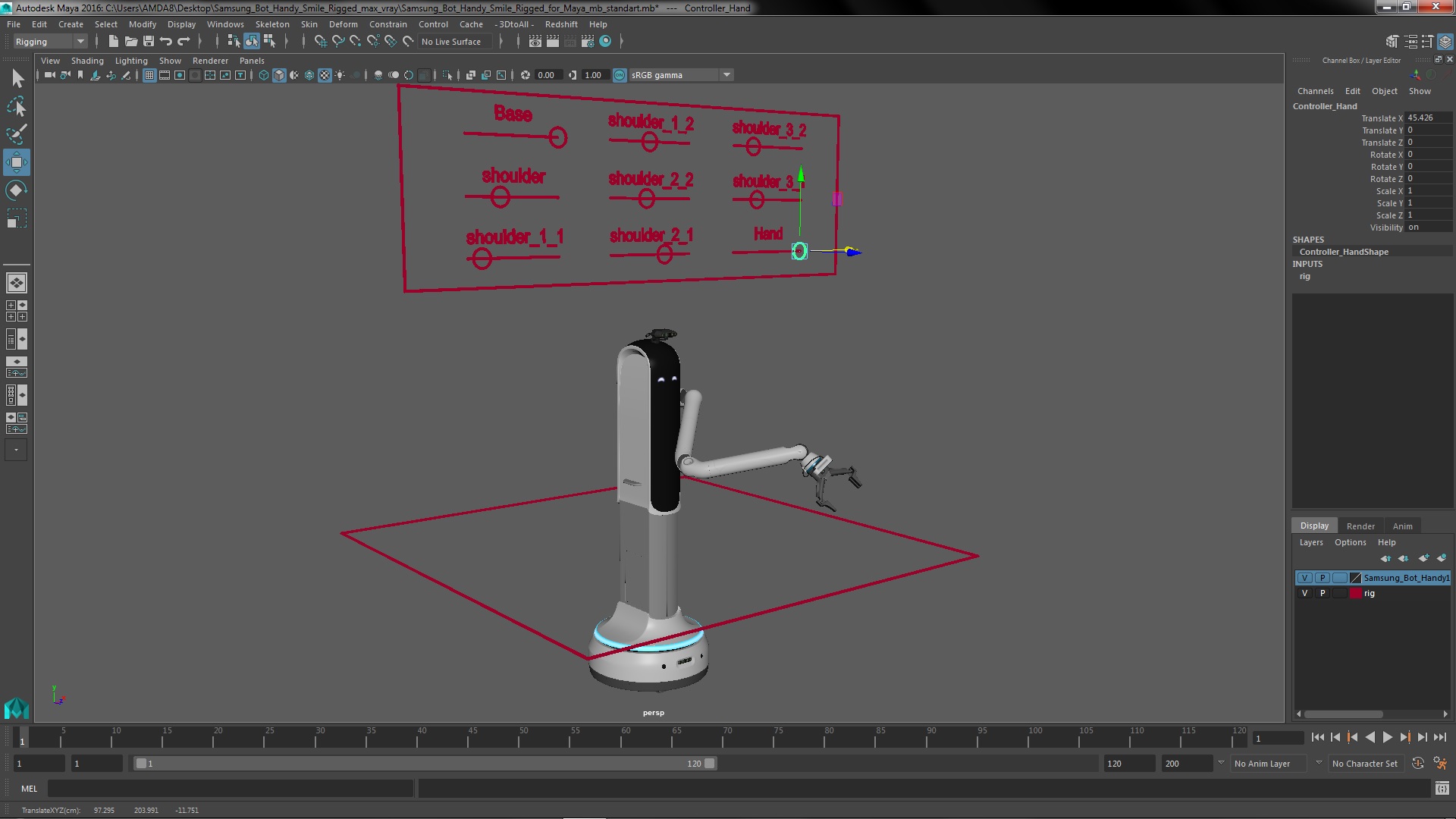The image size is (1456, 819).
Task: Play animation forwards
Action: [1387, 737]
